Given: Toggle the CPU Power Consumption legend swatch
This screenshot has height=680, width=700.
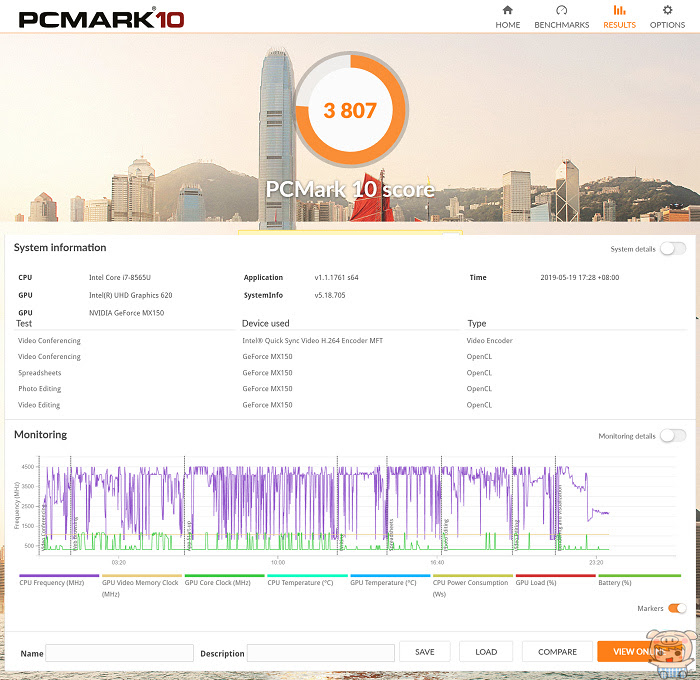Looking at the screenshot, I should [x=473, y=576].
